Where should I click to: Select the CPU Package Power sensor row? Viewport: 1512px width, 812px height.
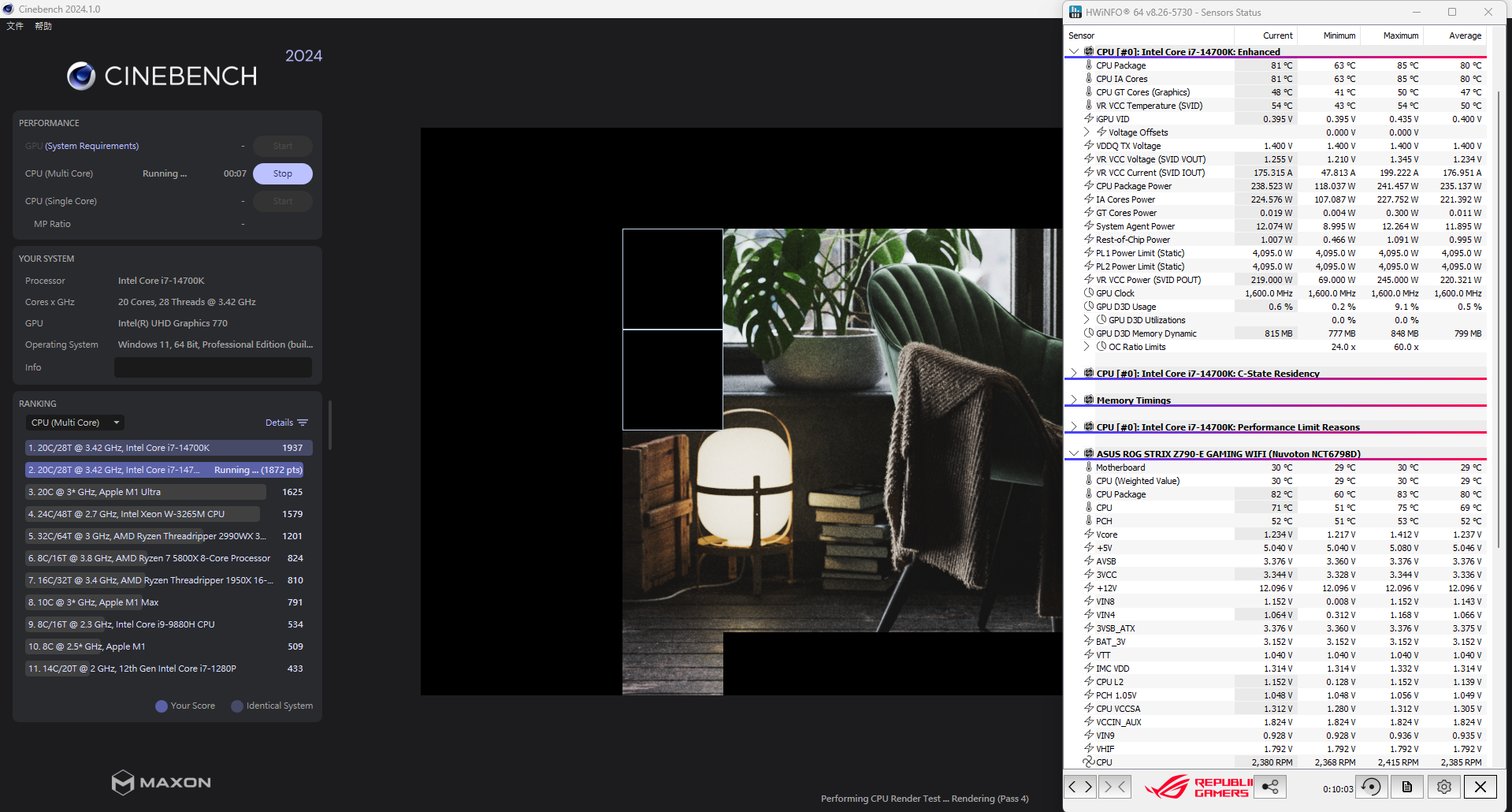[1276, 186]
